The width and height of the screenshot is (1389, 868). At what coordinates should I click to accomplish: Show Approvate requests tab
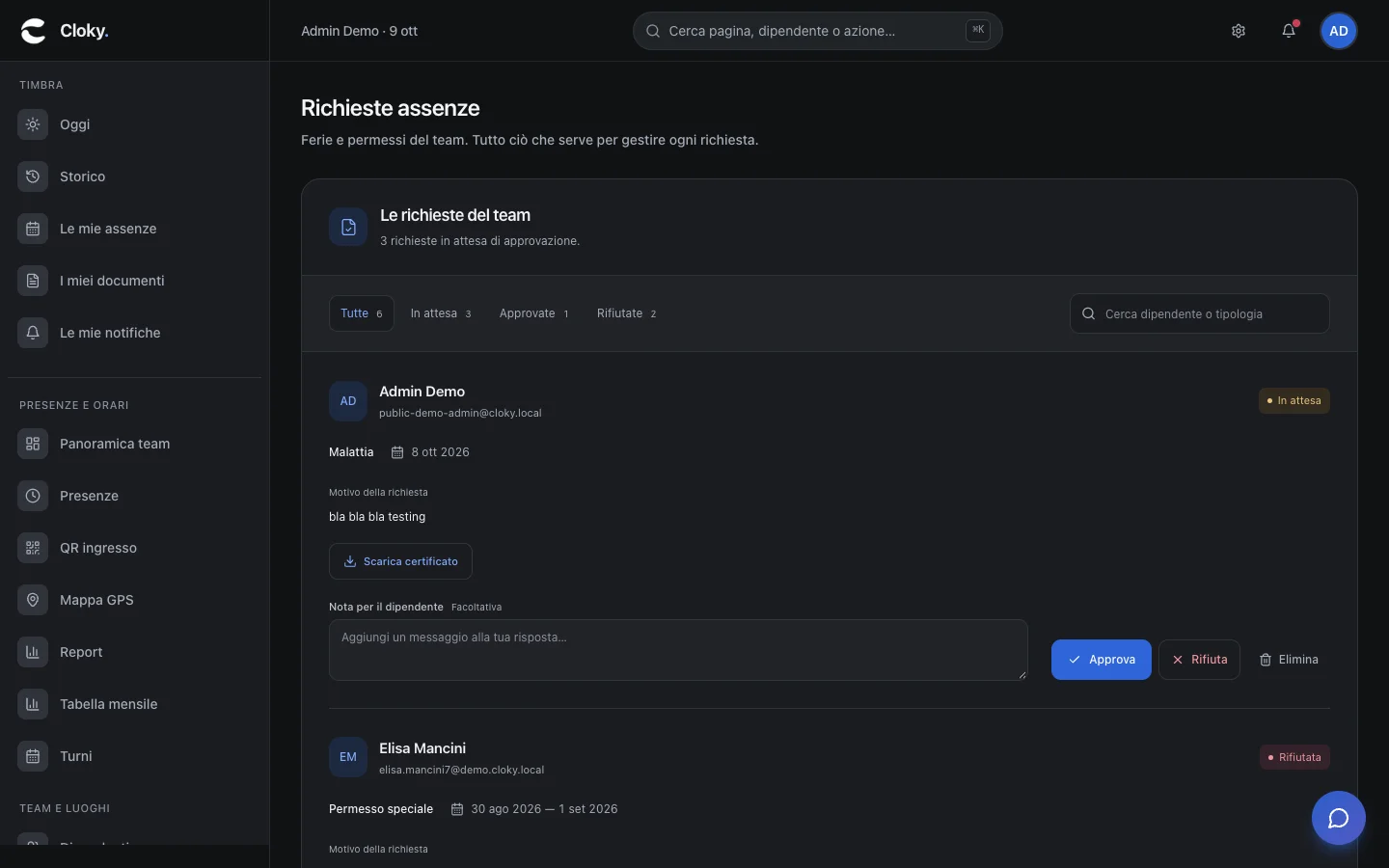pos(534,313)
